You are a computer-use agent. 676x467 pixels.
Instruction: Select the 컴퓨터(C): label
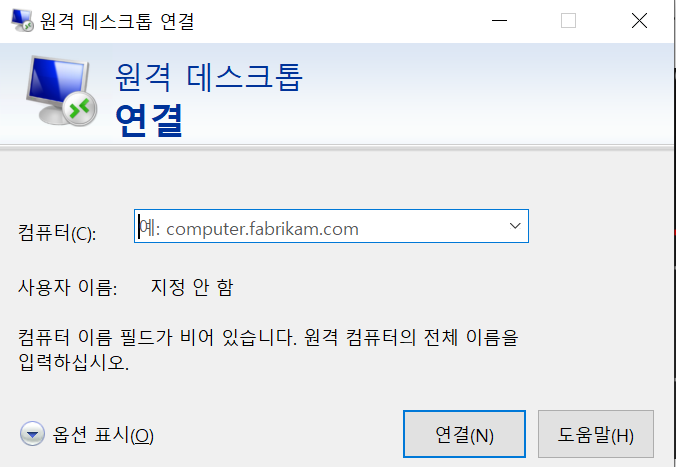[x=57, y=233]
